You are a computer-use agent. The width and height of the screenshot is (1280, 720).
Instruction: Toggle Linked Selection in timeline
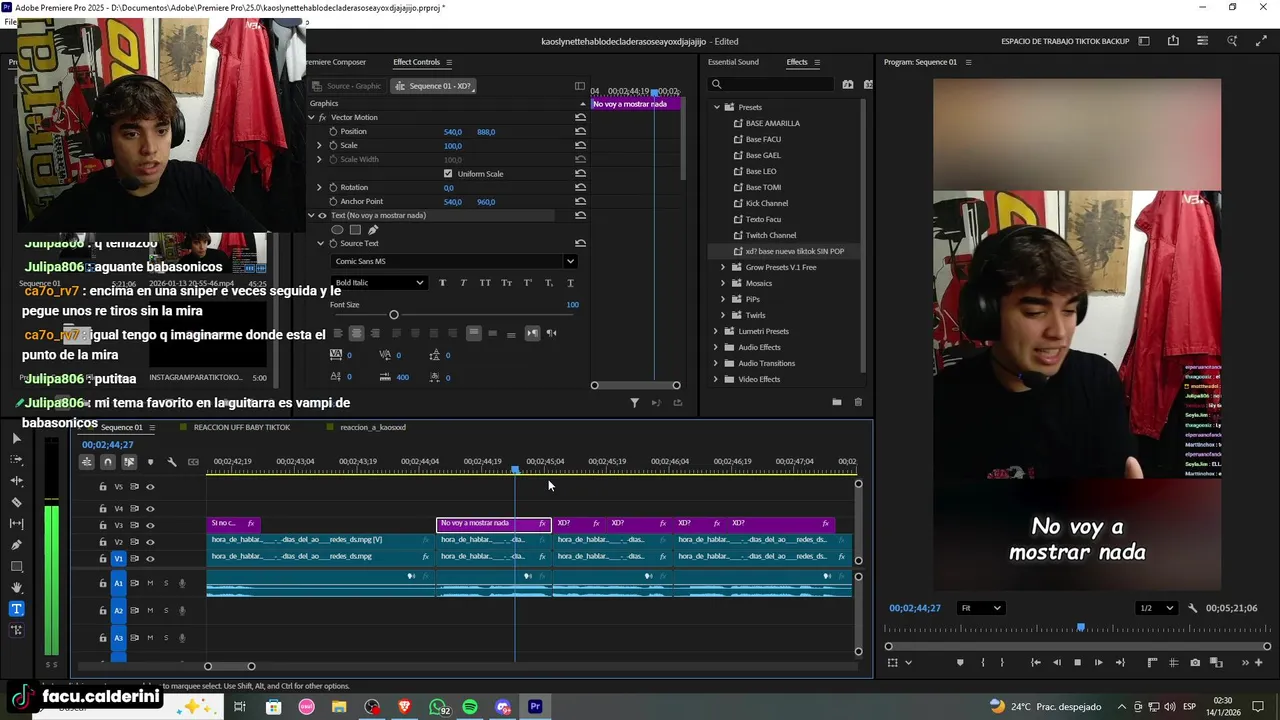129,462
